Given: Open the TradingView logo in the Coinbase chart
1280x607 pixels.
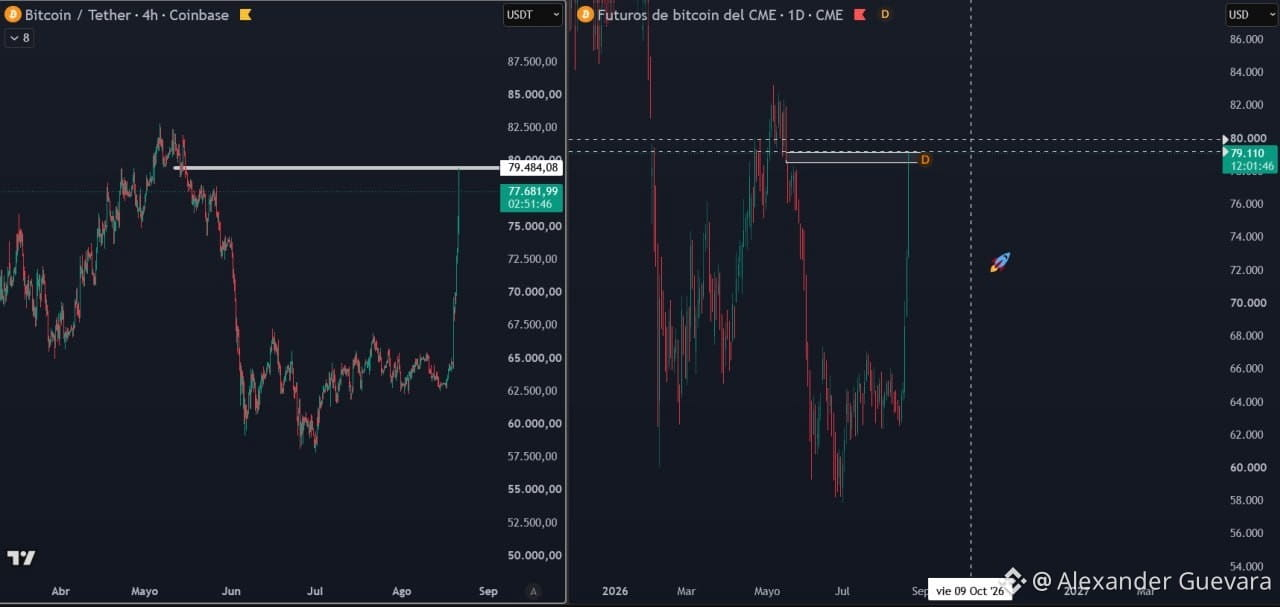Looking at the screenshot, I should pyautogui.click(x=21, y=558).
